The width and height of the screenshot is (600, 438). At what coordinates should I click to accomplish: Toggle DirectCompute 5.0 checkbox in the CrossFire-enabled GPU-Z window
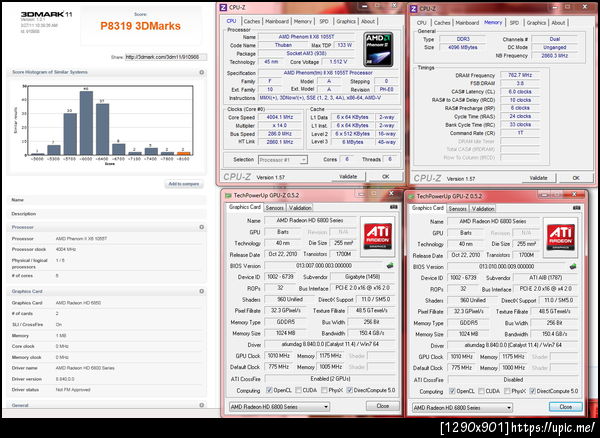click(x=349, y=390)
